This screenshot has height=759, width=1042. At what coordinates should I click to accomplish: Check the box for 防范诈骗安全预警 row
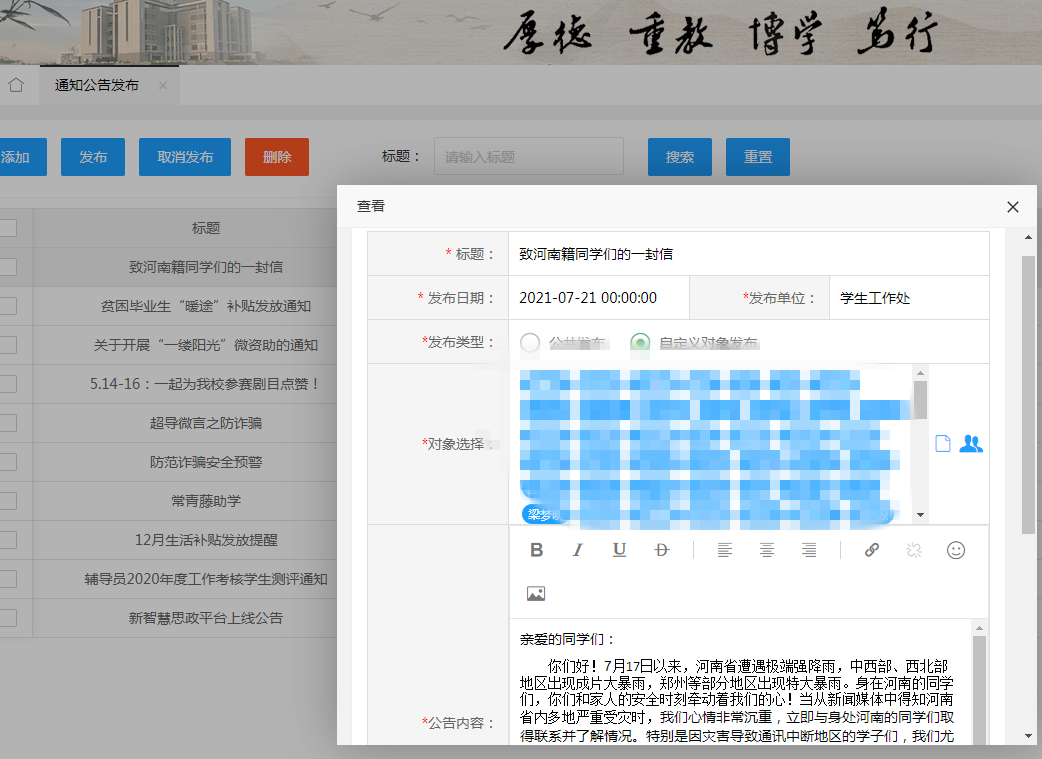8,462
